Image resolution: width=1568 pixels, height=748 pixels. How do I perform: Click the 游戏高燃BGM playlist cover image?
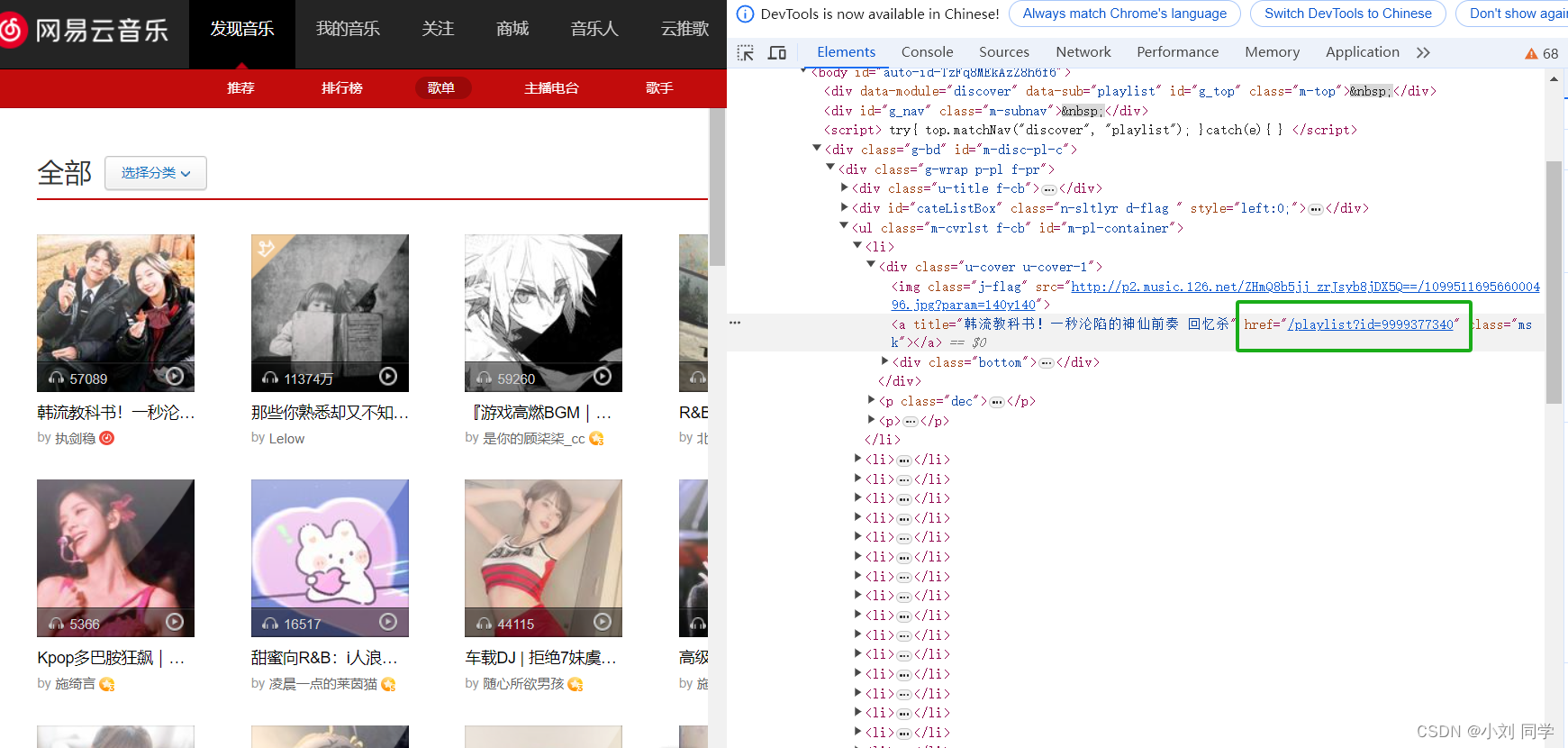(543, 313)
